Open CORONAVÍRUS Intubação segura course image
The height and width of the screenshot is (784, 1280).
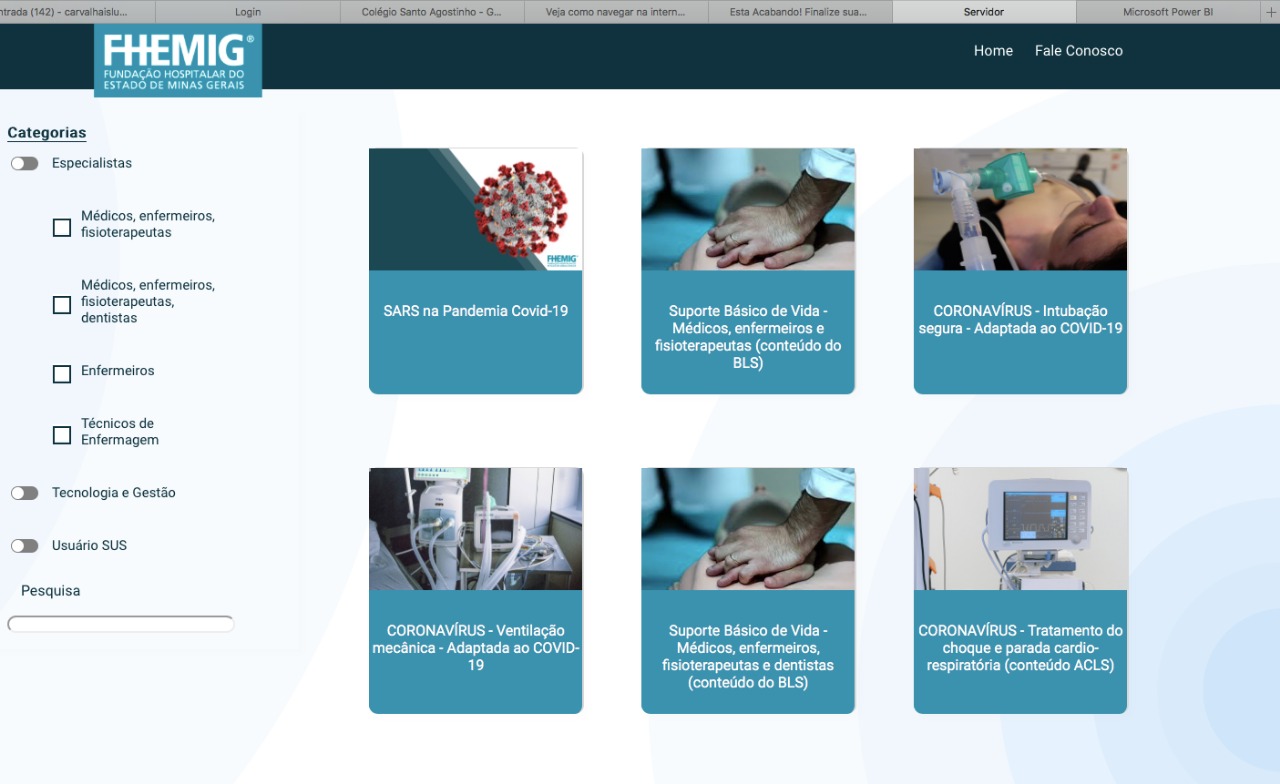pyautogui.click(x=1020, y=210)
